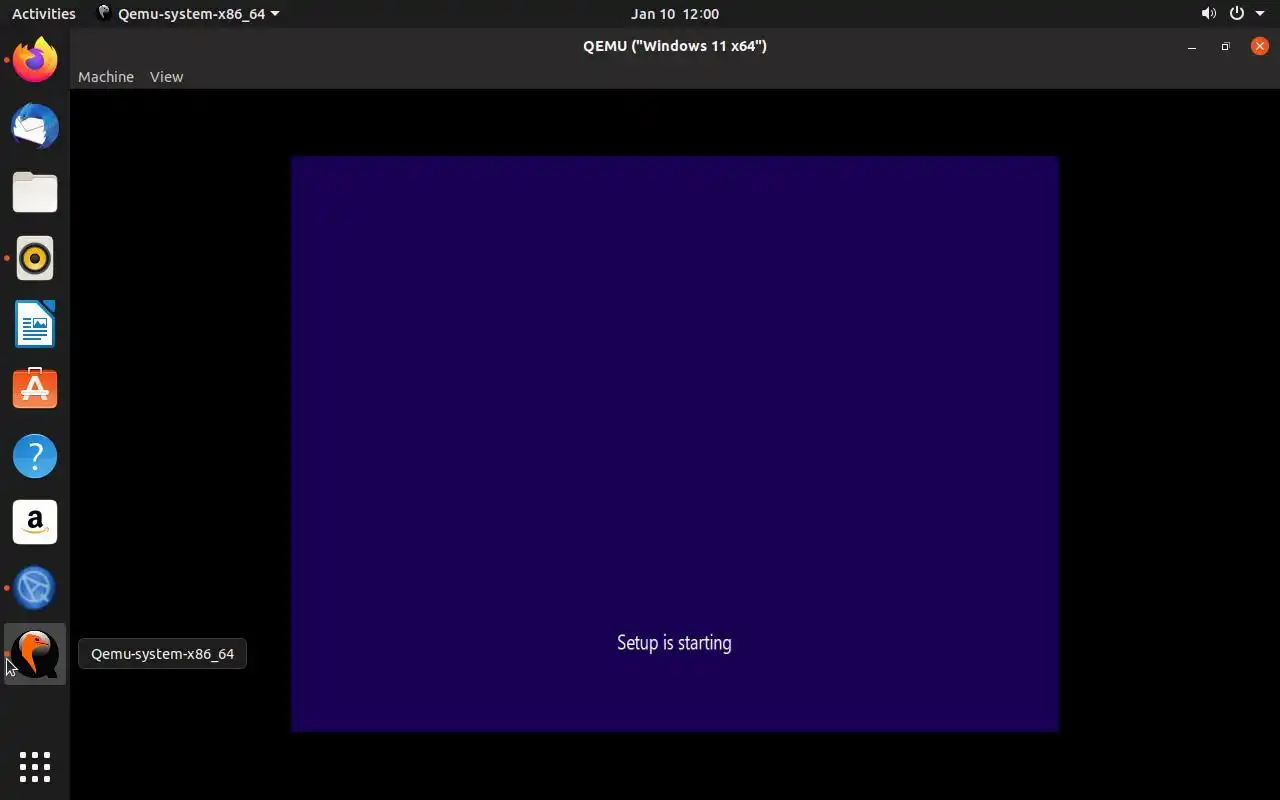Open the Help icon in dock
The height and width of the screenshot is (800, 1280).
pyautogui.click(x=35, y=456)
